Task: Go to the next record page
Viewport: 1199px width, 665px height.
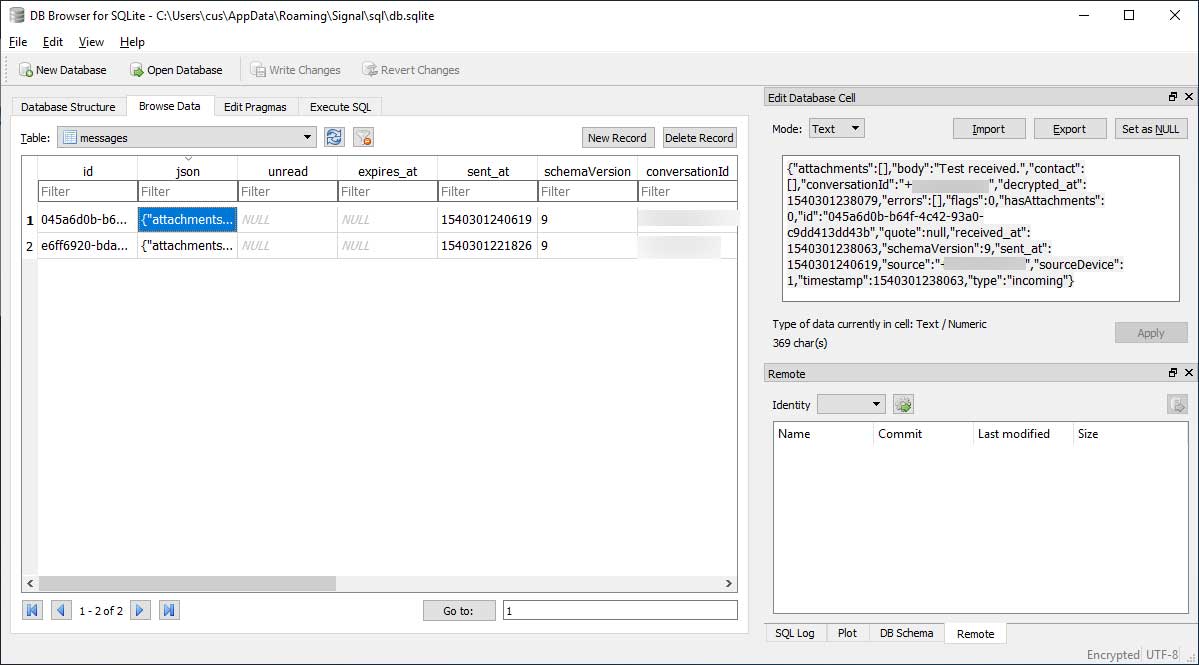Action: pyautogui.click(x=140, y=610)
